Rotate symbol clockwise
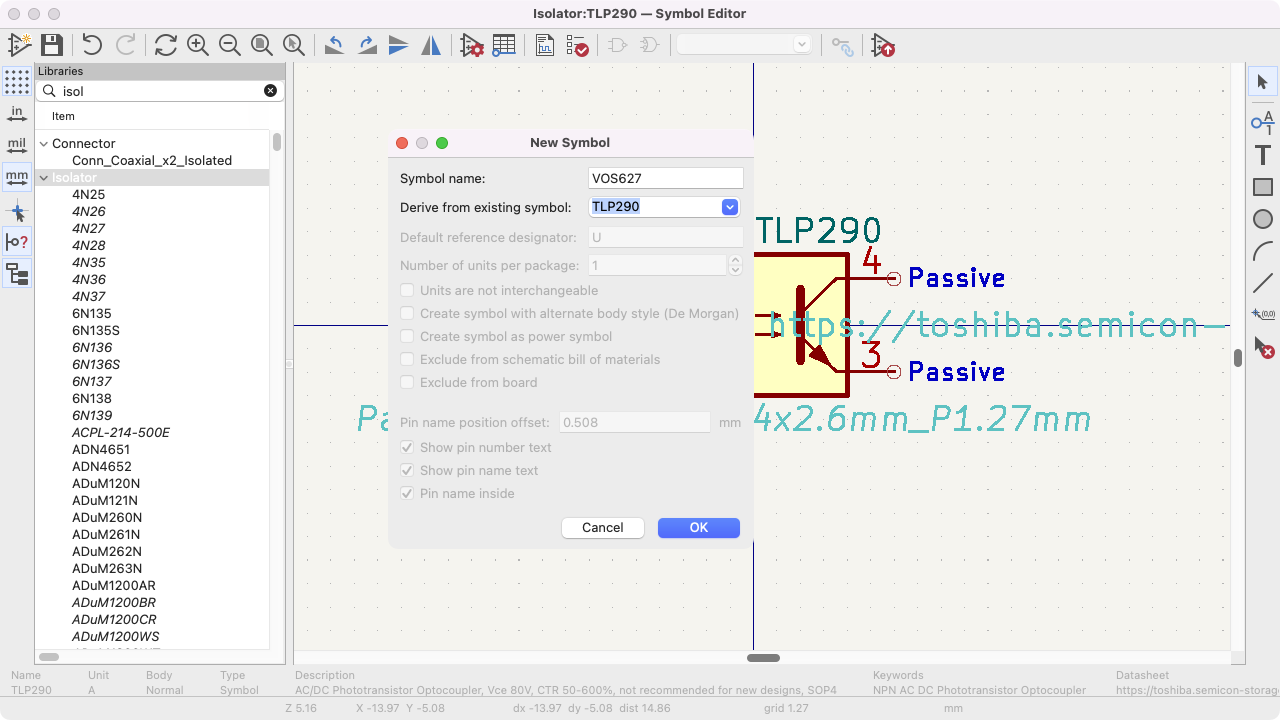The image size is (1280, 720). pyautogui.click(x=367, y=45)
